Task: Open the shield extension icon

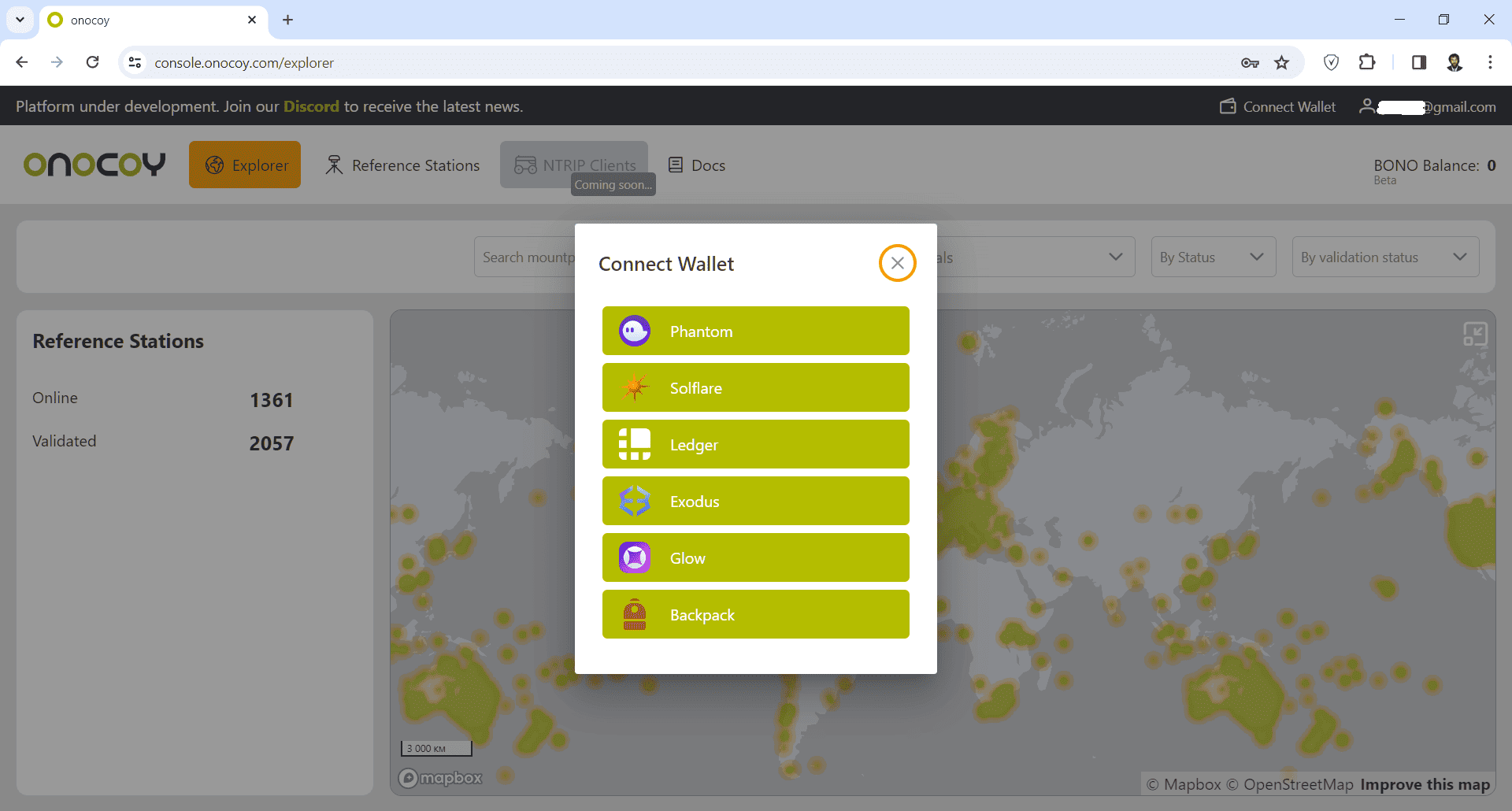Action: 1331,62
